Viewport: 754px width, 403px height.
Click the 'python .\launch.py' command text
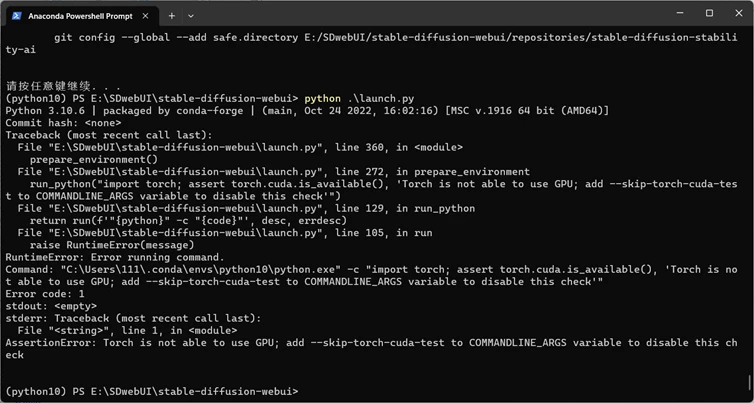(x=359, y=99)
